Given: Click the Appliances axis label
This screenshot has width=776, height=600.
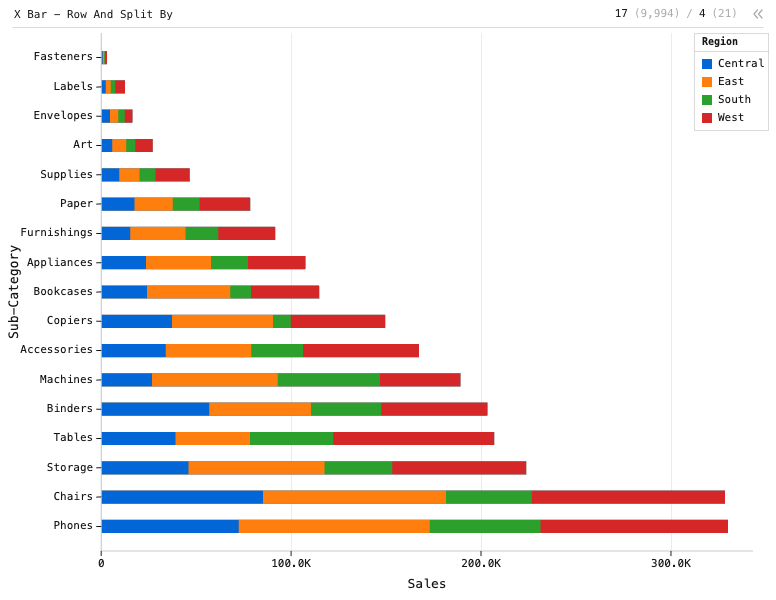Looking at the screenshot, I should tap(59, 262).
